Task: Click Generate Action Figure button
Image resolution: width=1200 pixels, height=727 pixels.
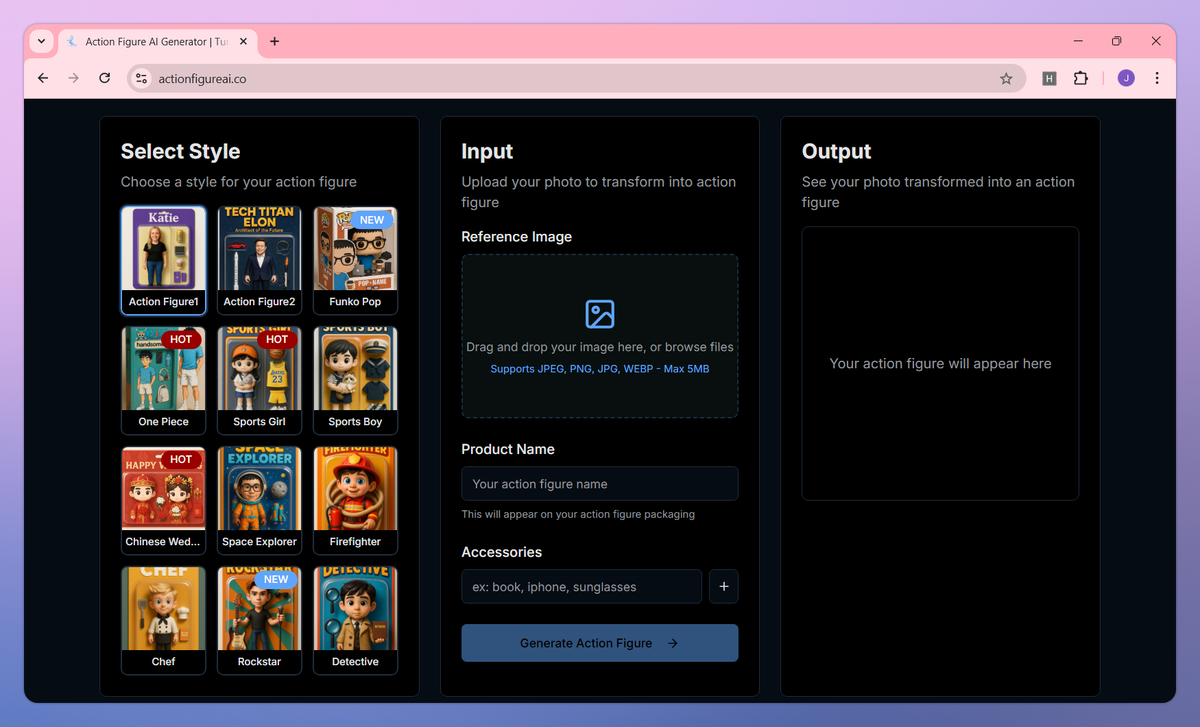Action: pos(600,643)
